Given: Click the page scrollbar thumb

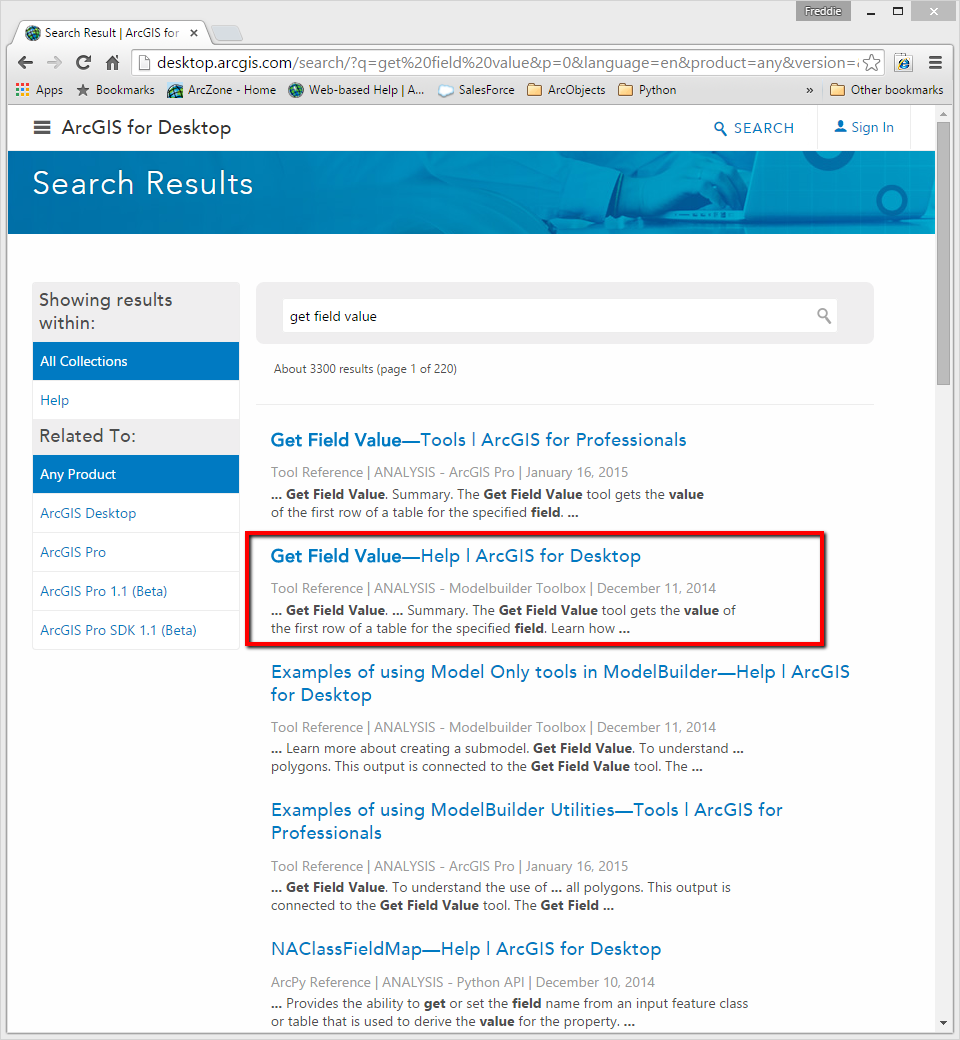Looking at the screenshot, I should point(943,253).
